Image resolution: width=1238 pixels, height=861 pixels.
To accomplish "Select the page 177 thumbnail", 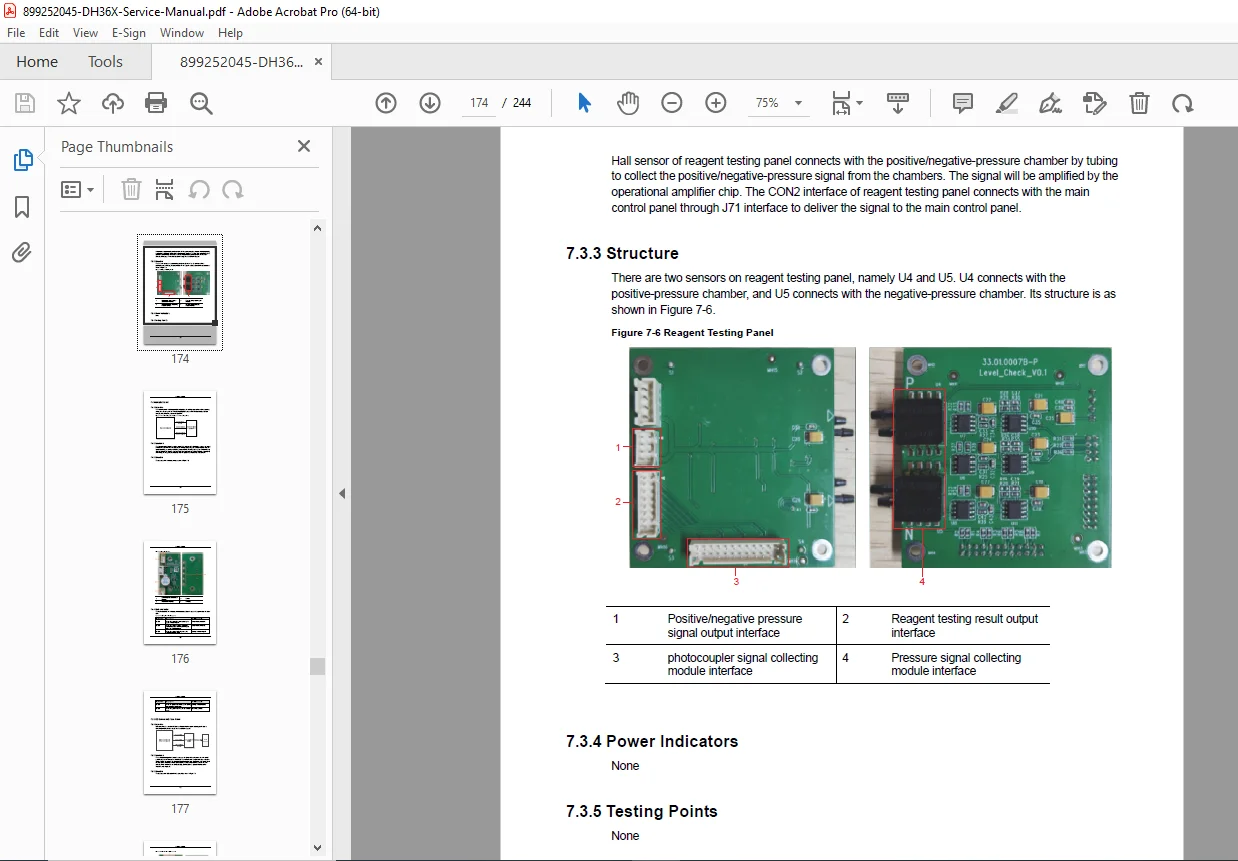I will 180,742.
